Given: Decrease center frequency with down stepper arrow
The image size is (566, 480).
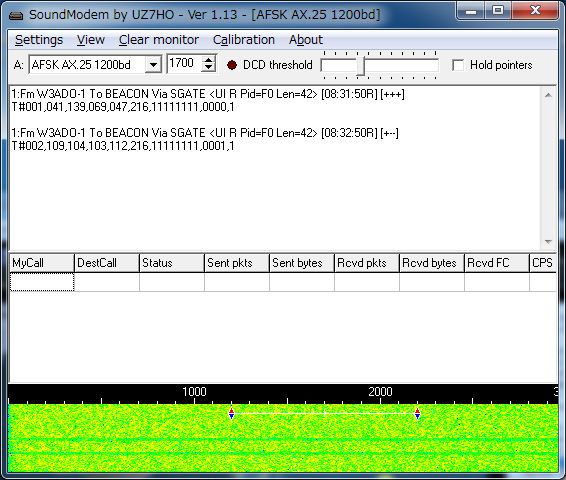Looking at the screenshot, I should click(x=209, y=68).
